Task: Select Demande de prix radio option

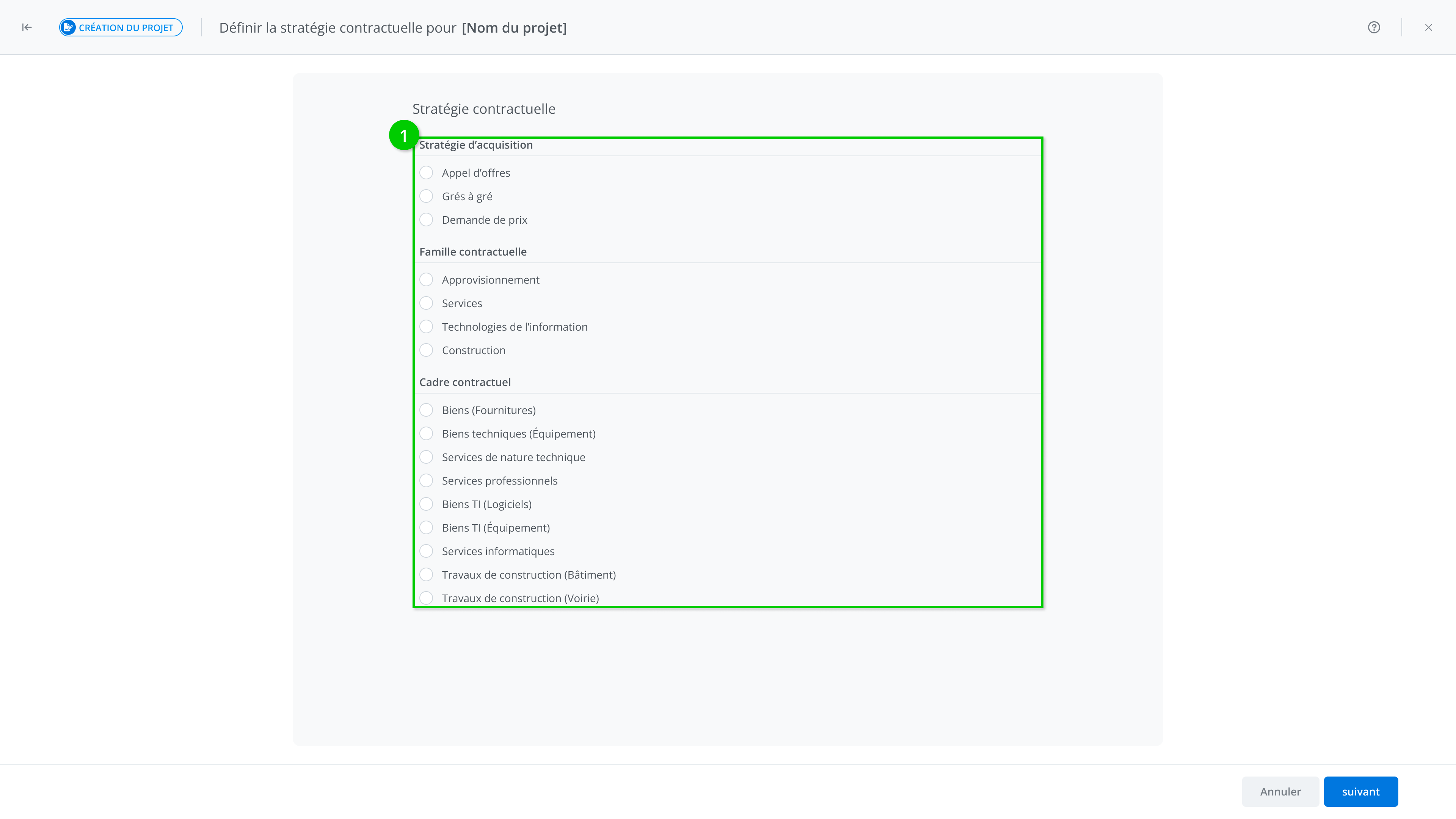Action: click(x=426, y=219)
